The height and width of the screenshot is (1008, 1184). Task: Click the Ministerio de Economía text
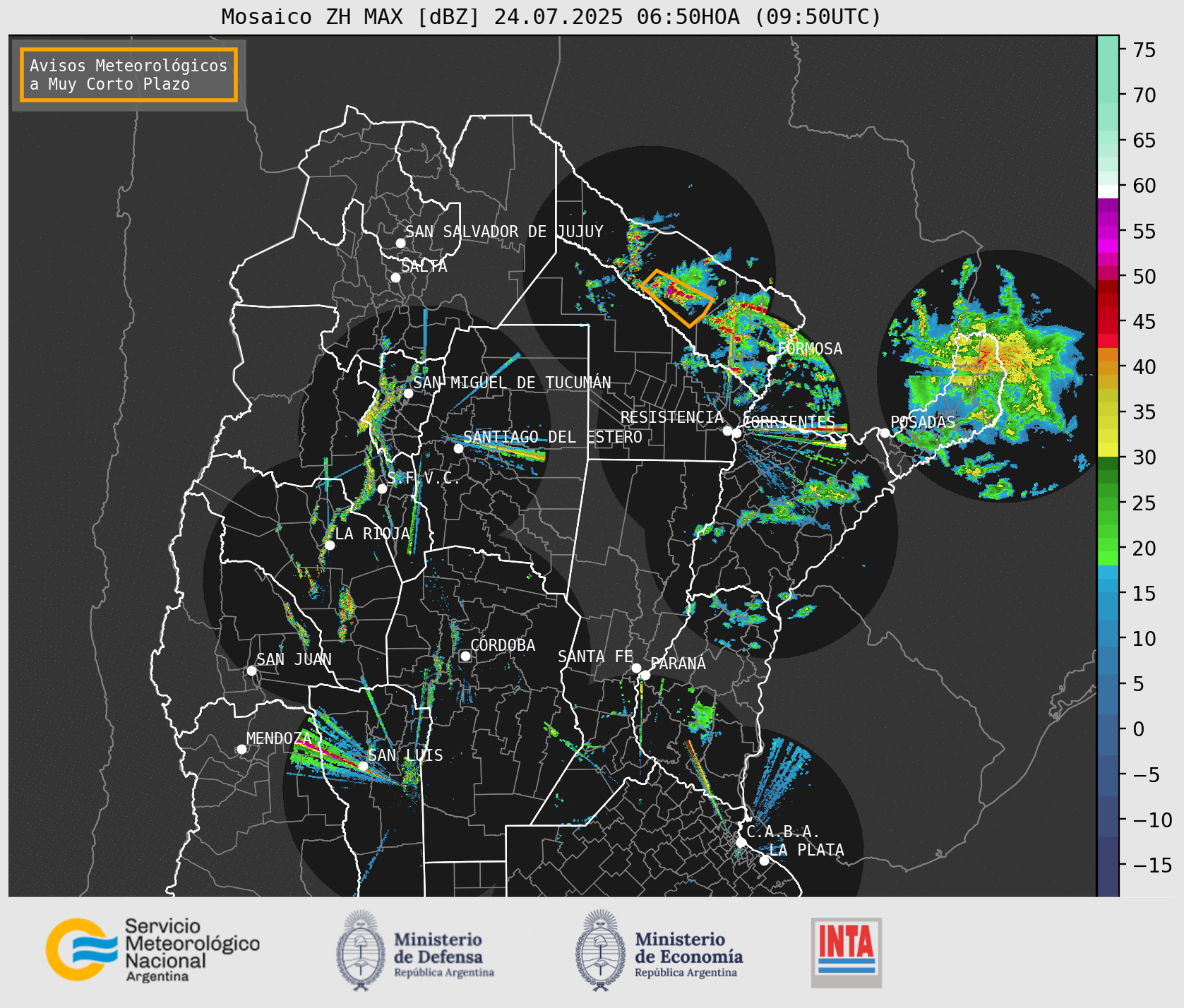[x=688, y=956]
